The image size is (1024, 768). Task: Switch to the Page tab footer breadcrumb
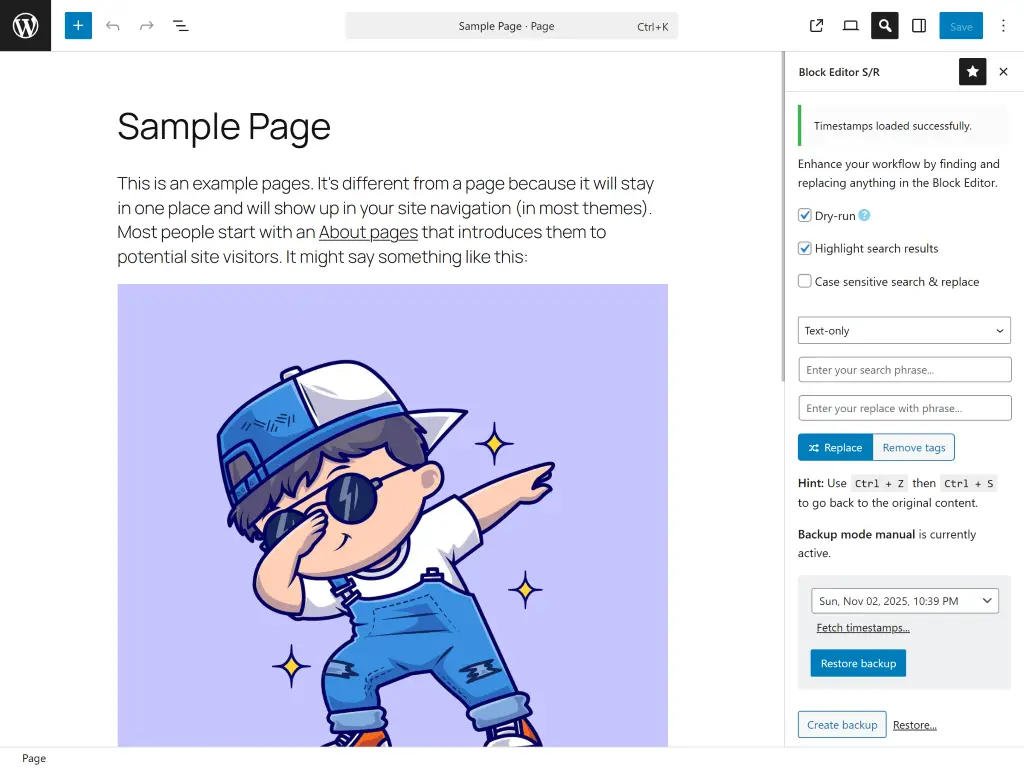[33, 758]
